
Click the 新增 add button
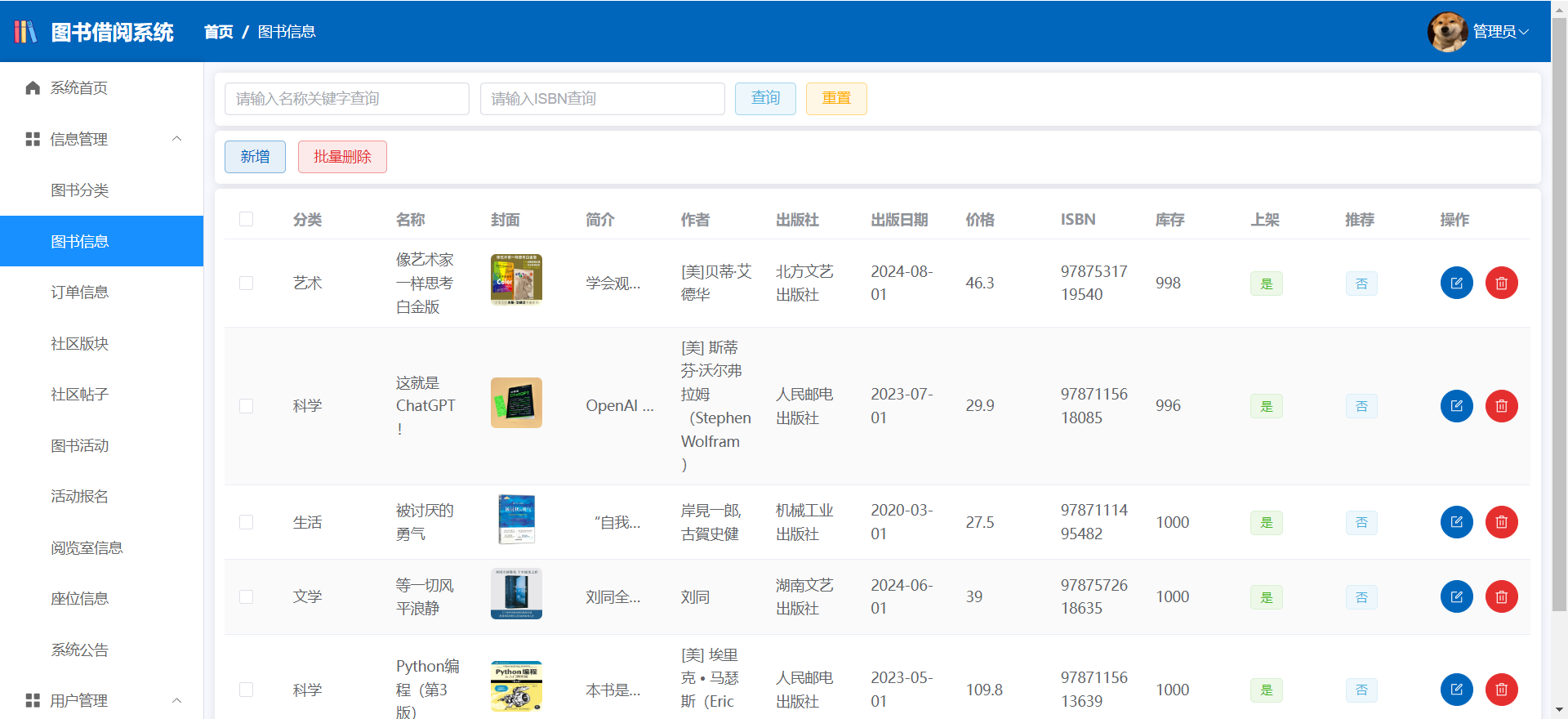(255, 157)
